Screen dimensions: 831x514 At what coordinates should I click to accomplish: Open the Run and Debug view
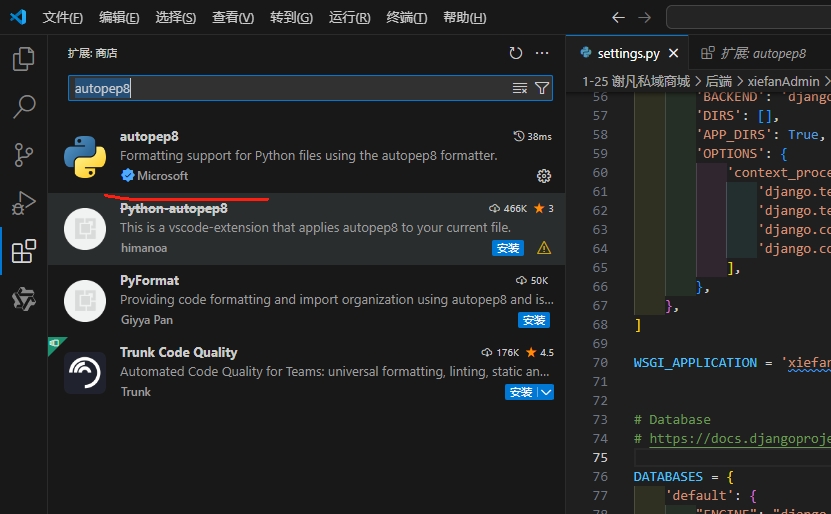point(23,203)
